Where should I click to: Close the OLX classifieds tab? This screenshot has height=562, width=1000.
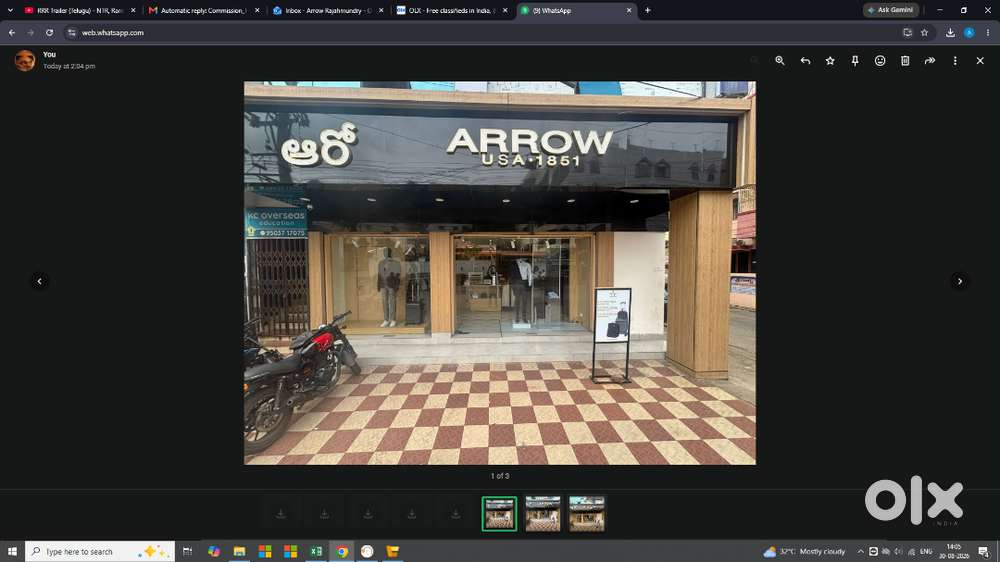(504, 10)
